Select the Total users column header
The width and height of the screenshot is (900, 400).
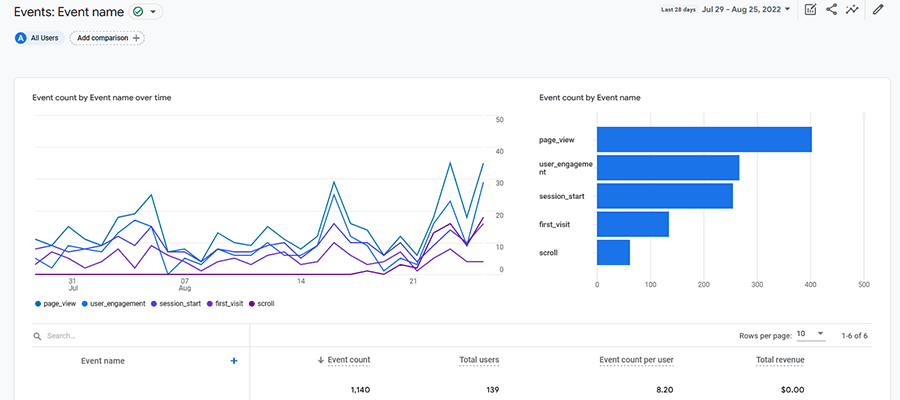(479, 360)
